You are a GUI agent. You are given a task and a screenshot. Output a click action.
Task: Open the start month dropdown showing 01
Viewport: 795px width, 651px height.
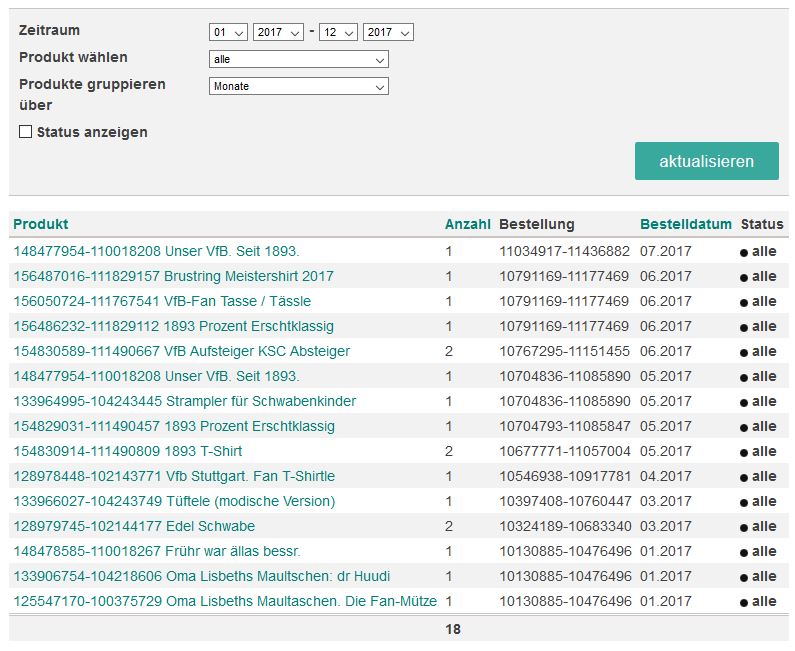point(228,32)
